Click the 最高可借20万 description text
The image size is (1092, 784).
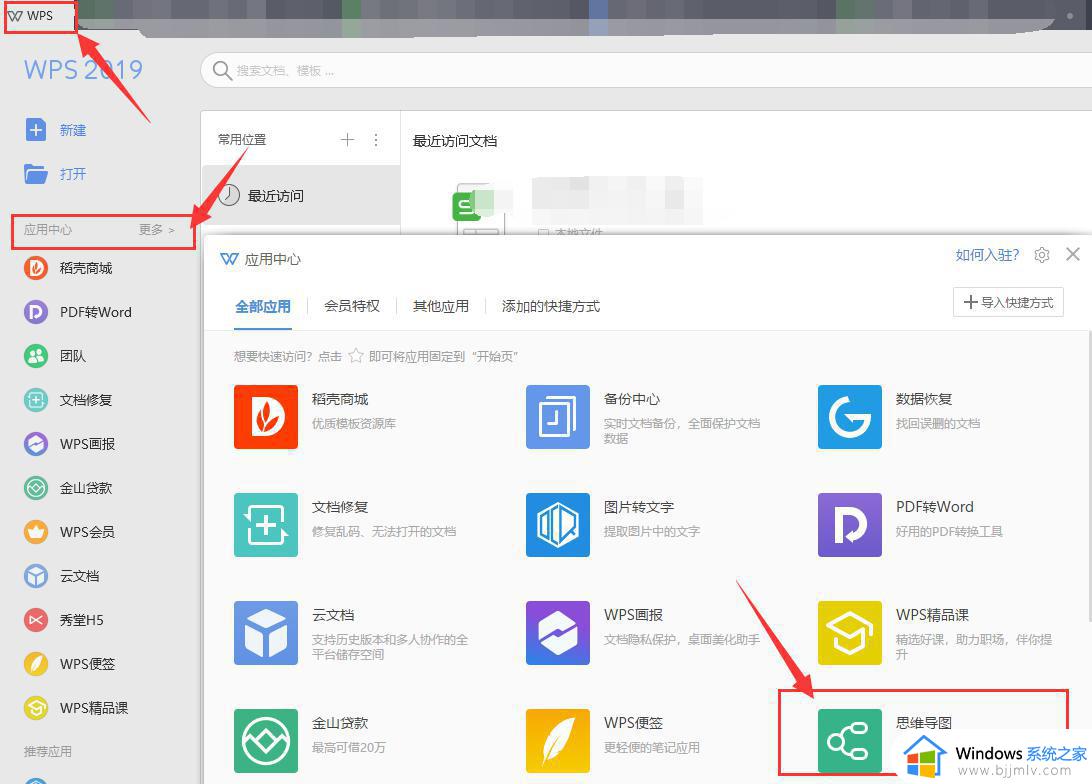click(x=348, y=747)
